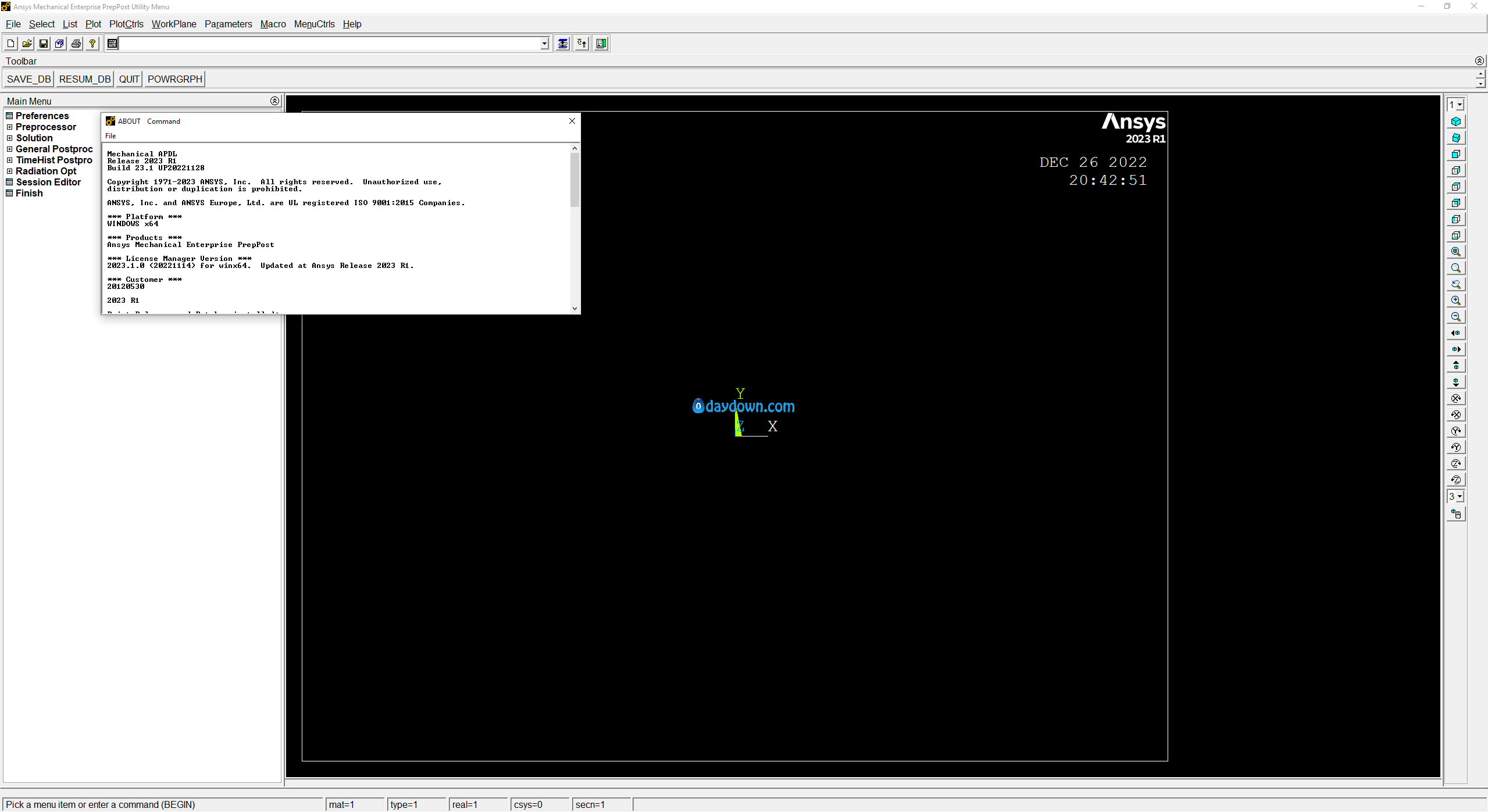Click the SAVE_DB toolbar button
The width and height of the screenshot is (1488, 812).
pyautogui.click(x=28, y=79)
